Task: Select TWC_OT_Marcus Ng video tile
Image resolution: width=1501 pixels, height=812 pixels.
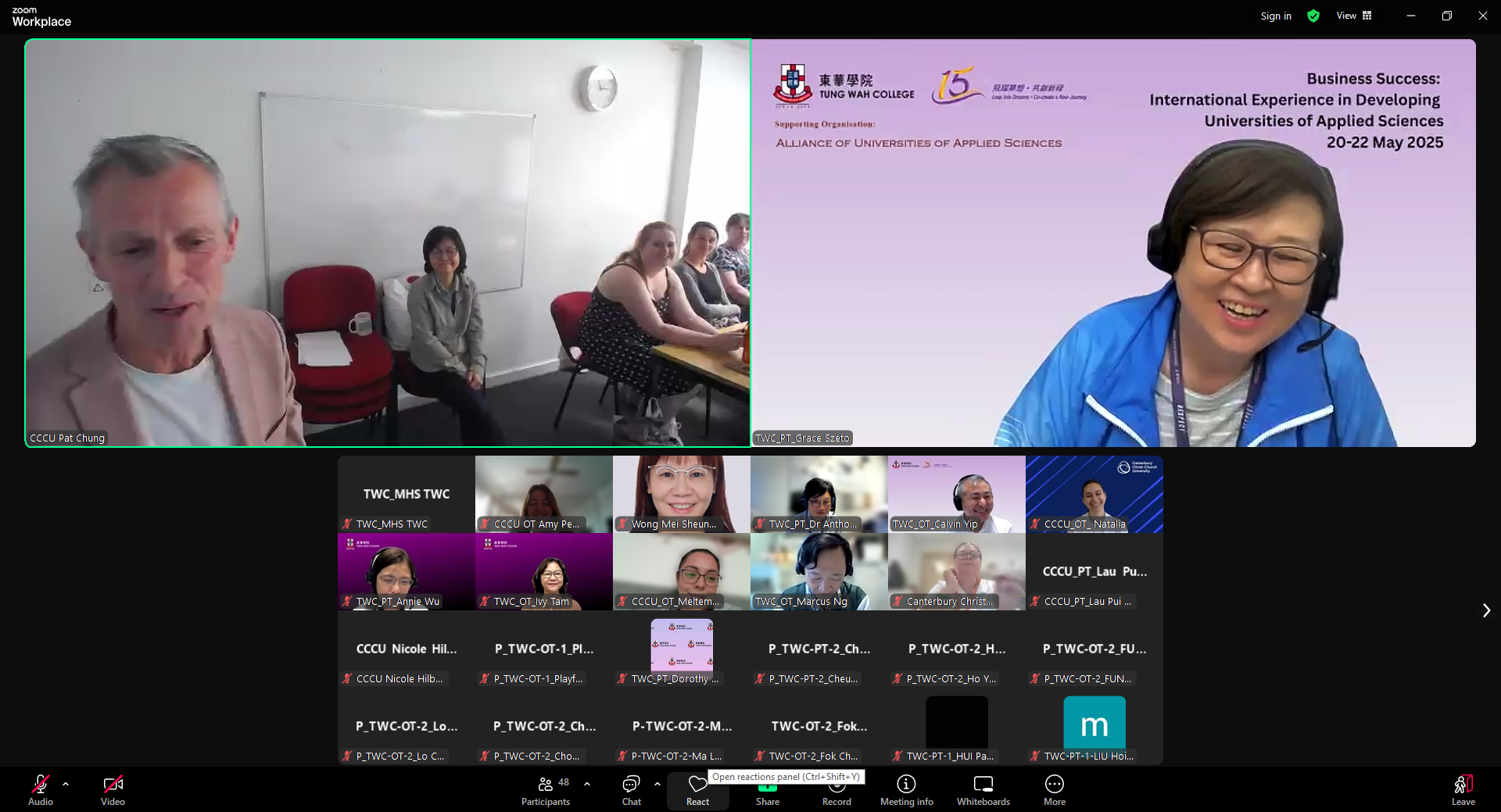Action: tap(819, 571)
